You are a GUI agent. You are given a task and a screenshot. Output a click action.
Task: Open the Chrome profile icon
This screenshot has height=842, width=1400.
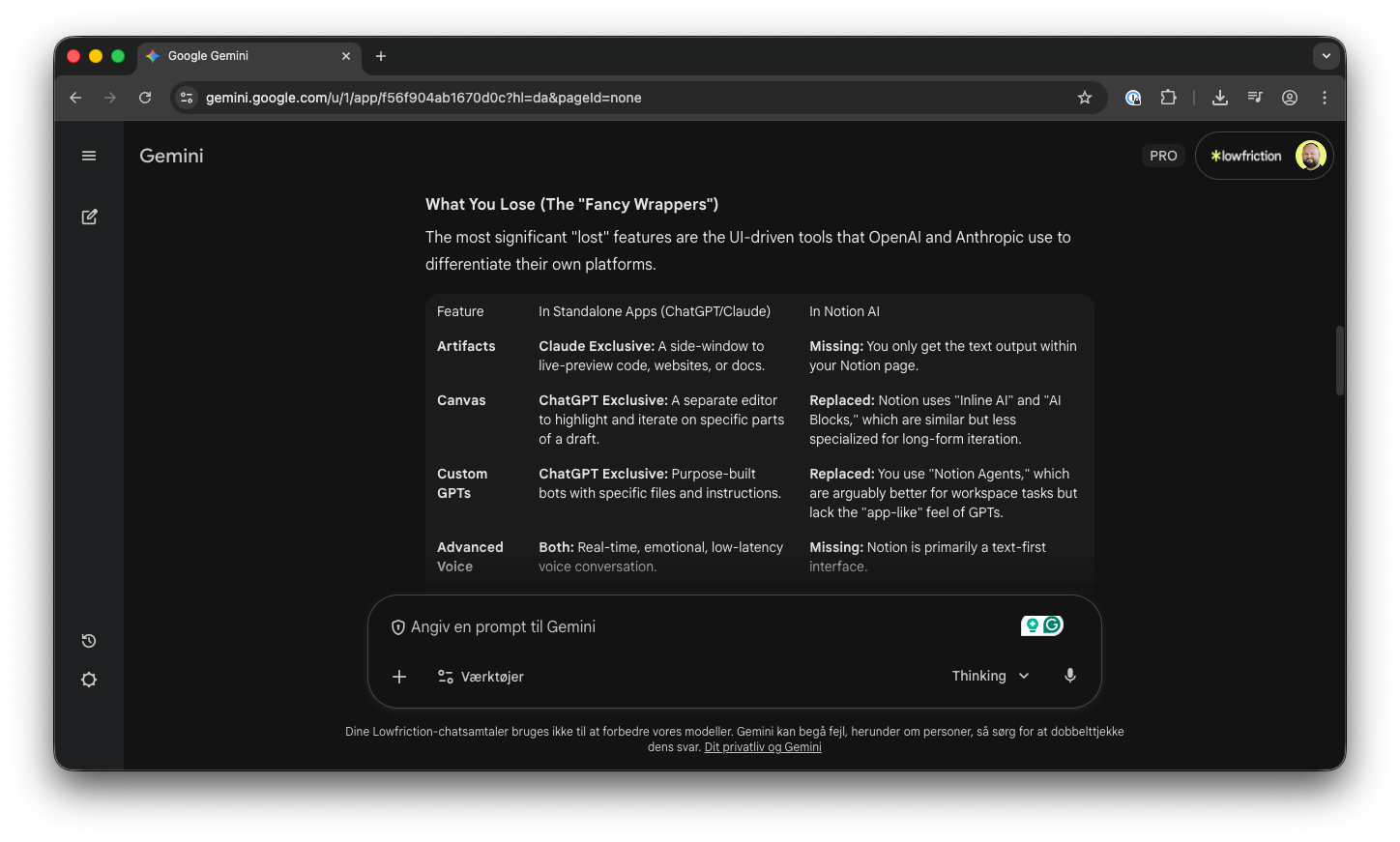(x=1290, y=98)
